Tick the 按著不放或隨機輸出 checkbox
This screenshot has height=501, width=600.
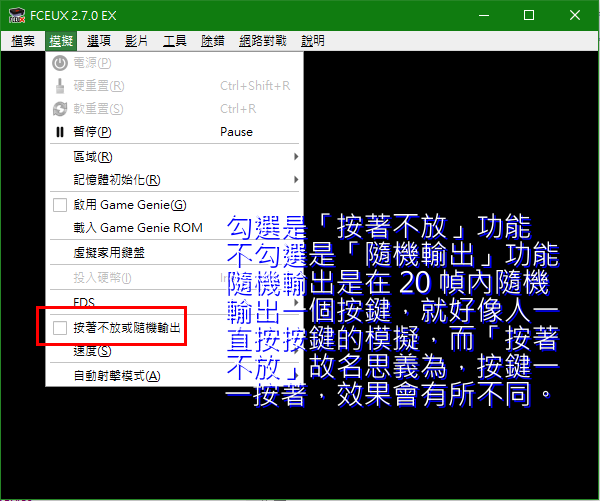pyautogui.click(x=60, y=328)
